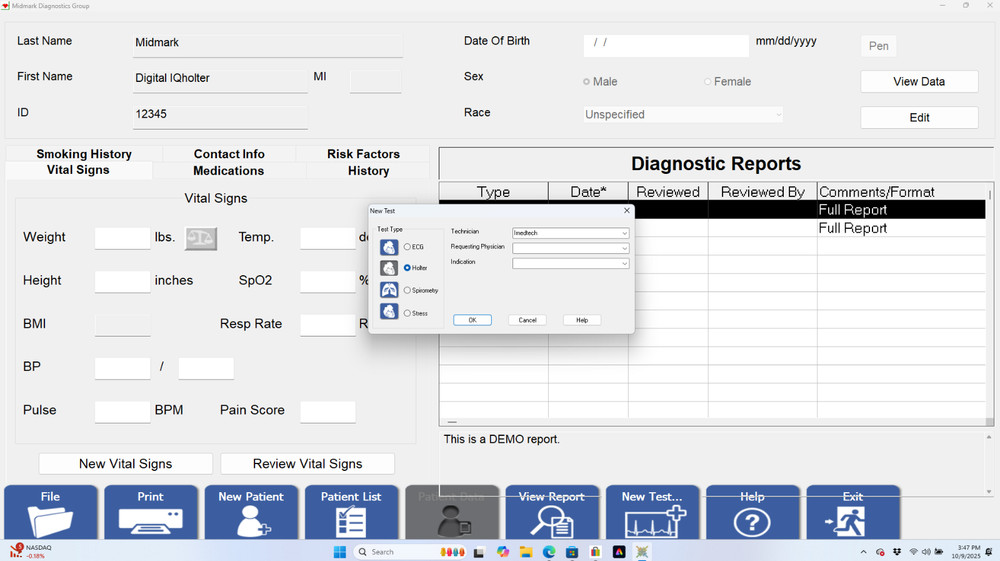Click the Date* column header
Viewport: 1000px width, 561px height.
pos(588,192)
